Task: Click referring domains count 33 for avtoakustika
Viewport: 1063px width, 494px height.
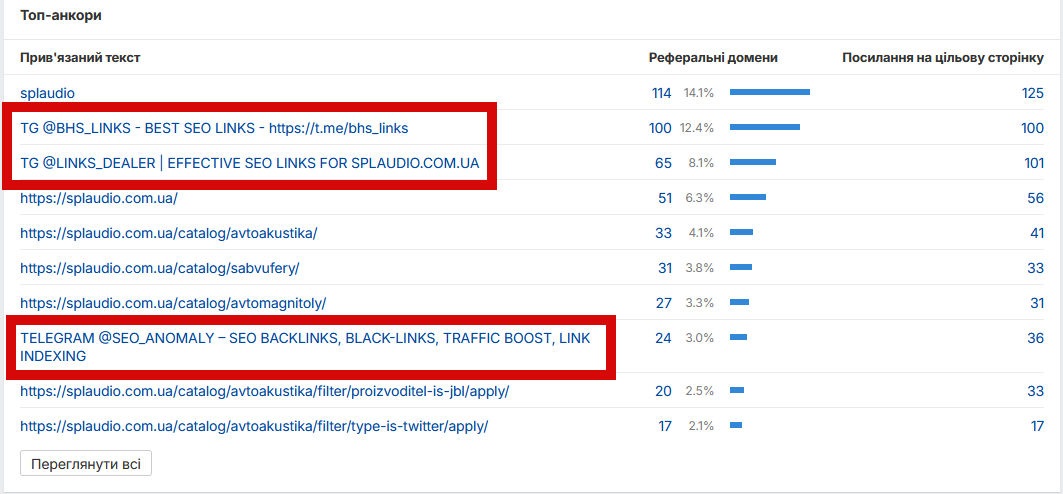Action: pos(664,233)
